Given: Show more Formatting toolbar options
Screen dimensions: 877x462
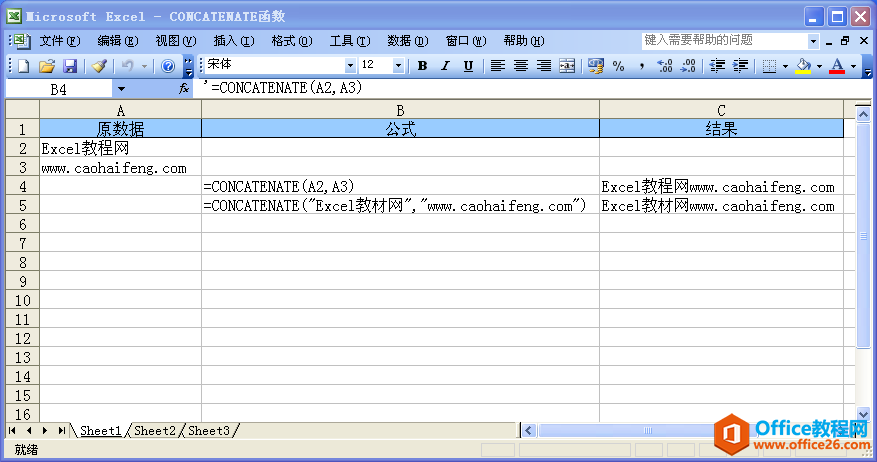Looking at the screenshot, I should 867,67.
